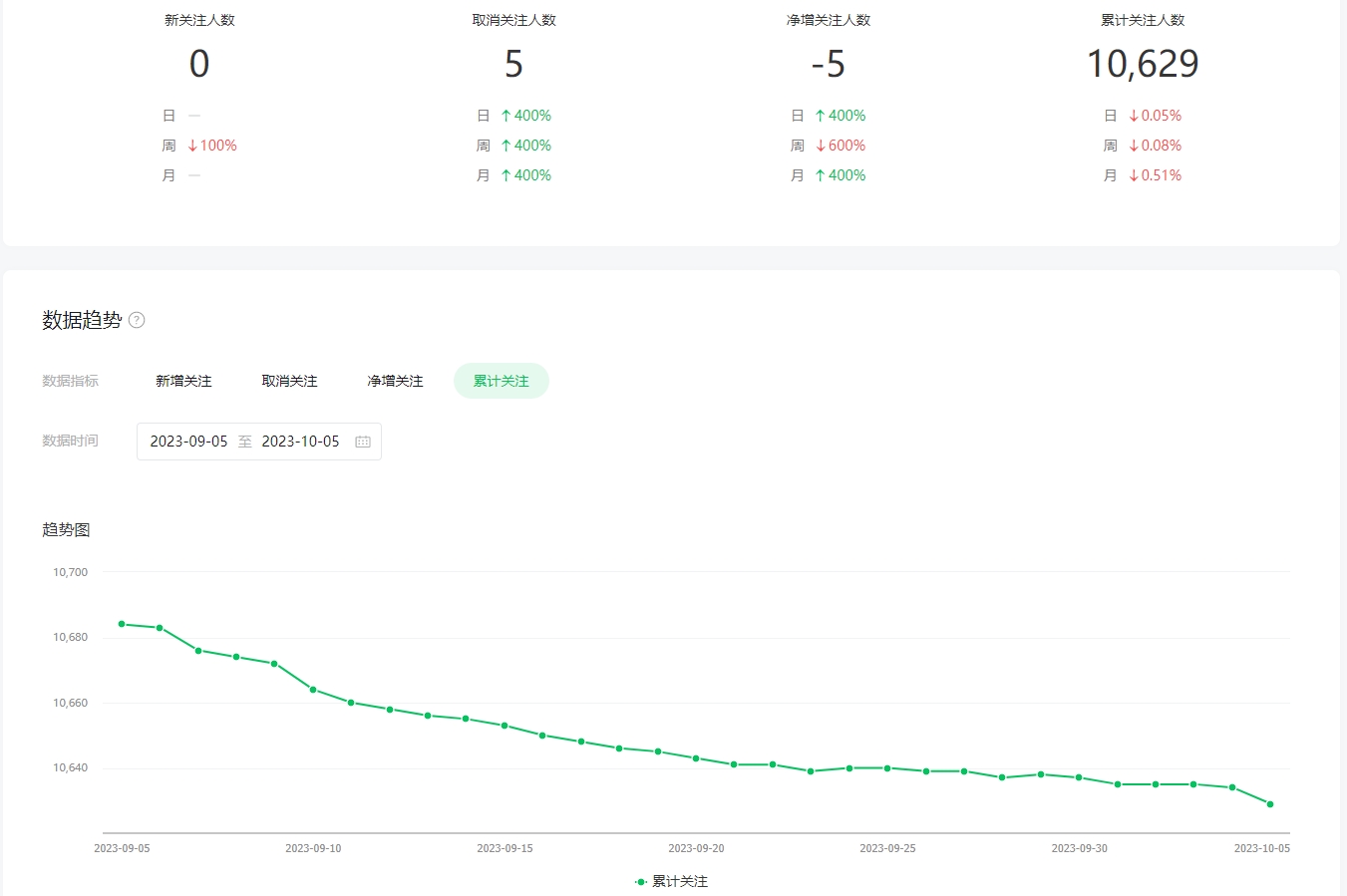Open the calendar icon in date range
The height and width of the screenshot is (896, 1347).
(x=363, y=442)
